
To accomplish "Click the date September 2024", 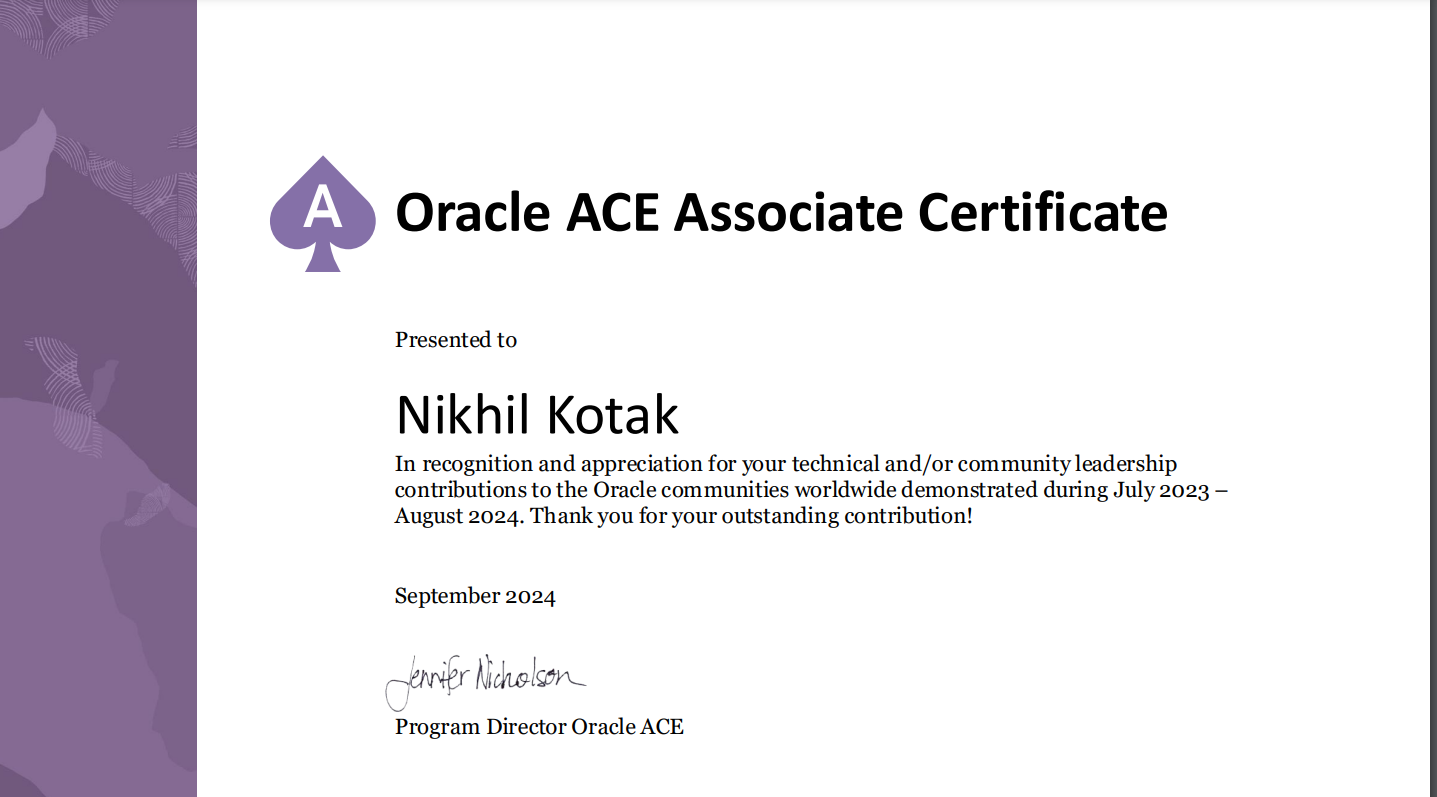I will (x=475, y=597).
